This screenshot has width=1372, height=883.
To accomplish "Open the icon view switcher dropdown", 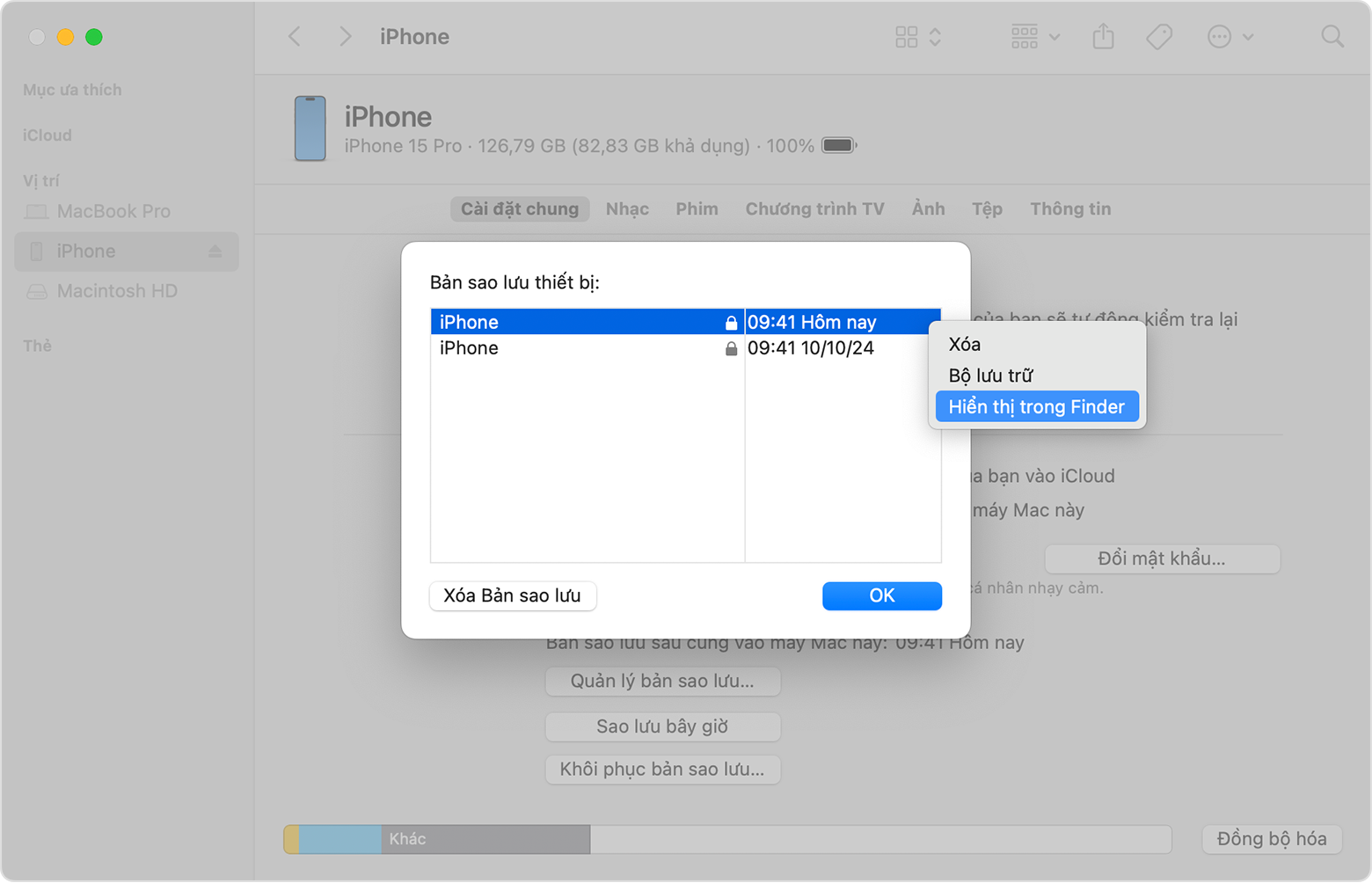I will click(917, 37).
